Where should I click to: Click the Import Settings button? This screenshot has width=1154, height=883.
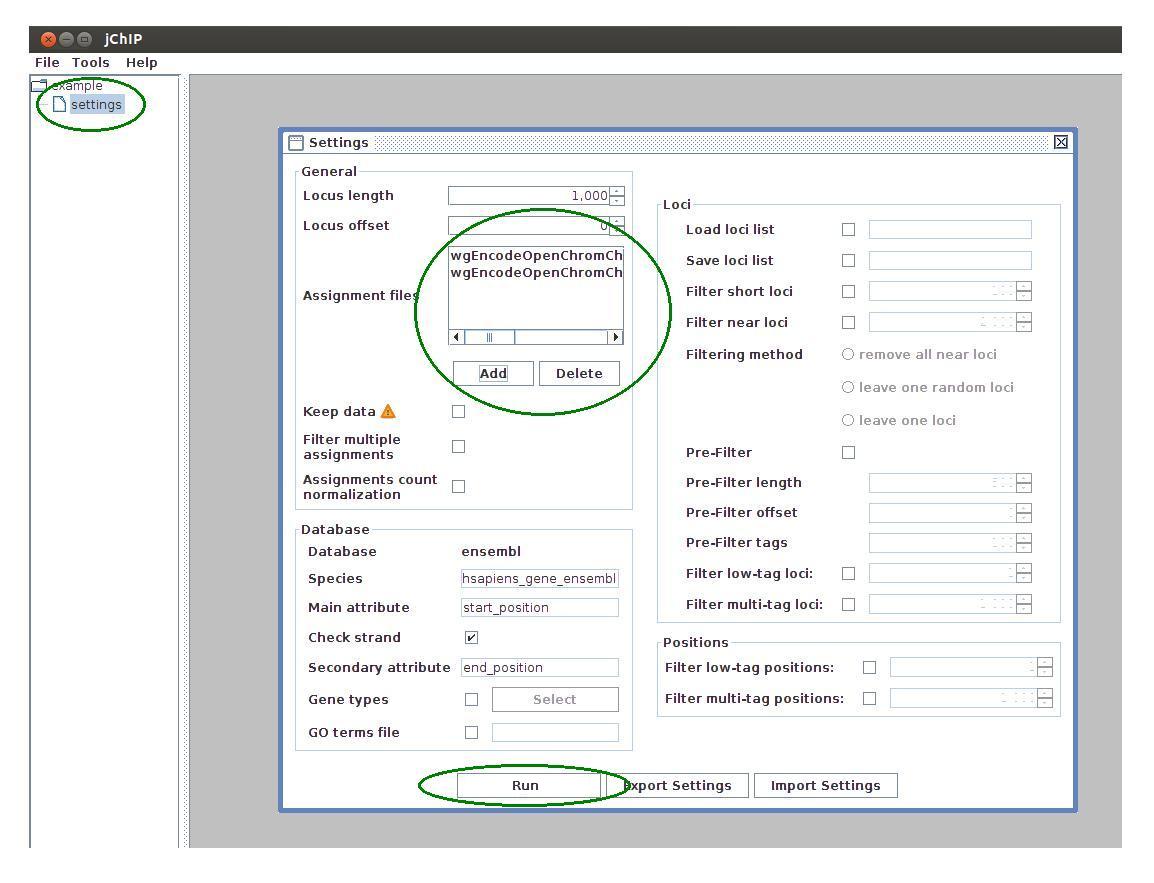pos(825,785)
